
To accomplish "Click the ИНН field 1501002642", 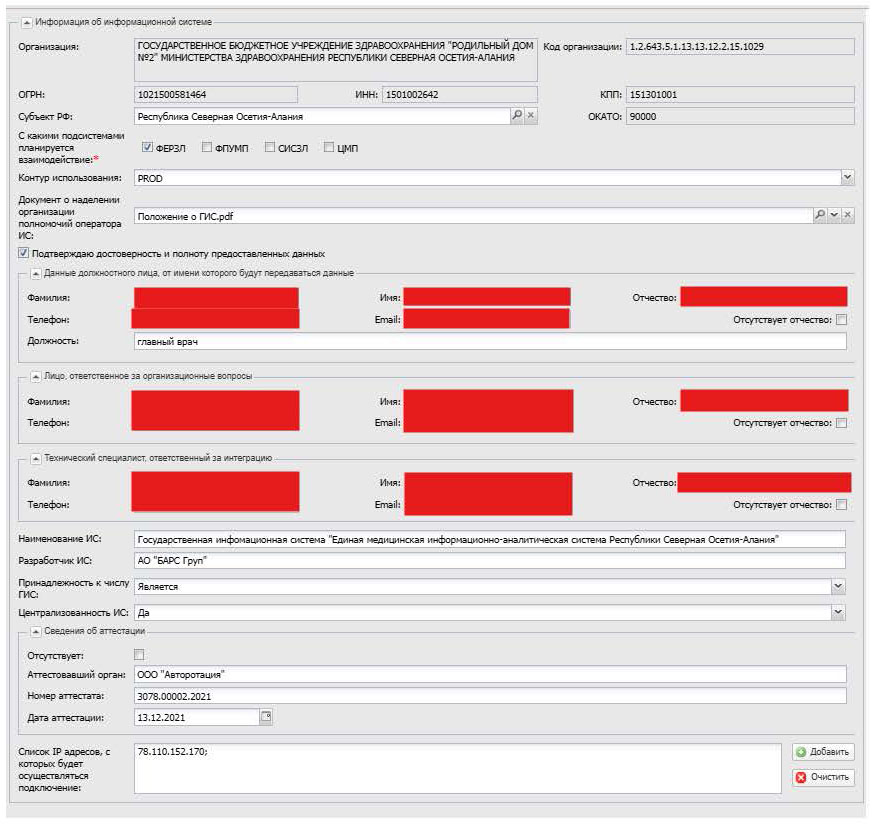I will click(x=460, y=94).
